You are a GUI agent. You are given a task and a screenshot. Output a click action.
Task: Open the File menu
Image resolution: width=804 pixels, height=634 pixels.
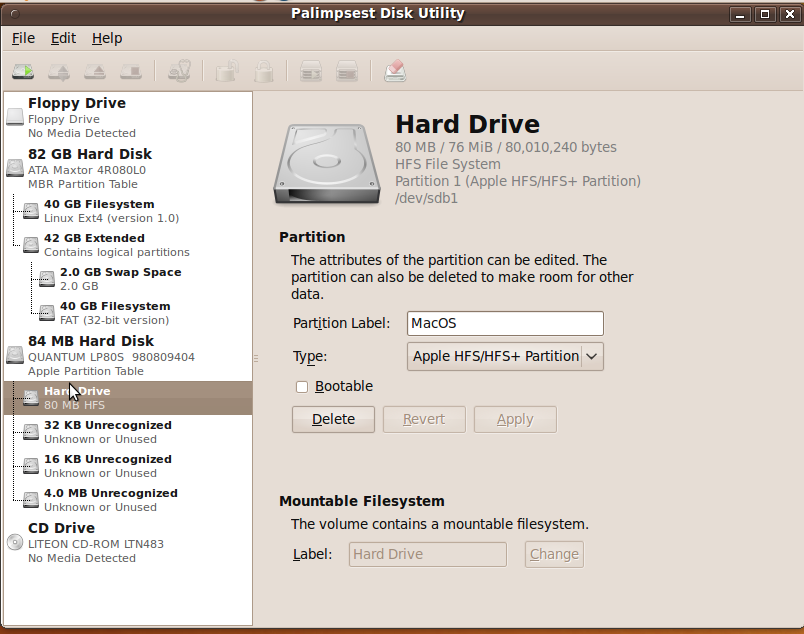pos(23,38)
